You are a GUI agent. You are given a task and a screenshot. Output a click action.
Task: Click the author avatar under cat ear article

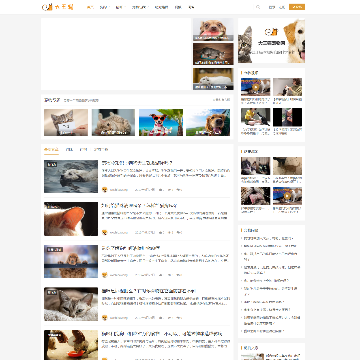(105, 232)
